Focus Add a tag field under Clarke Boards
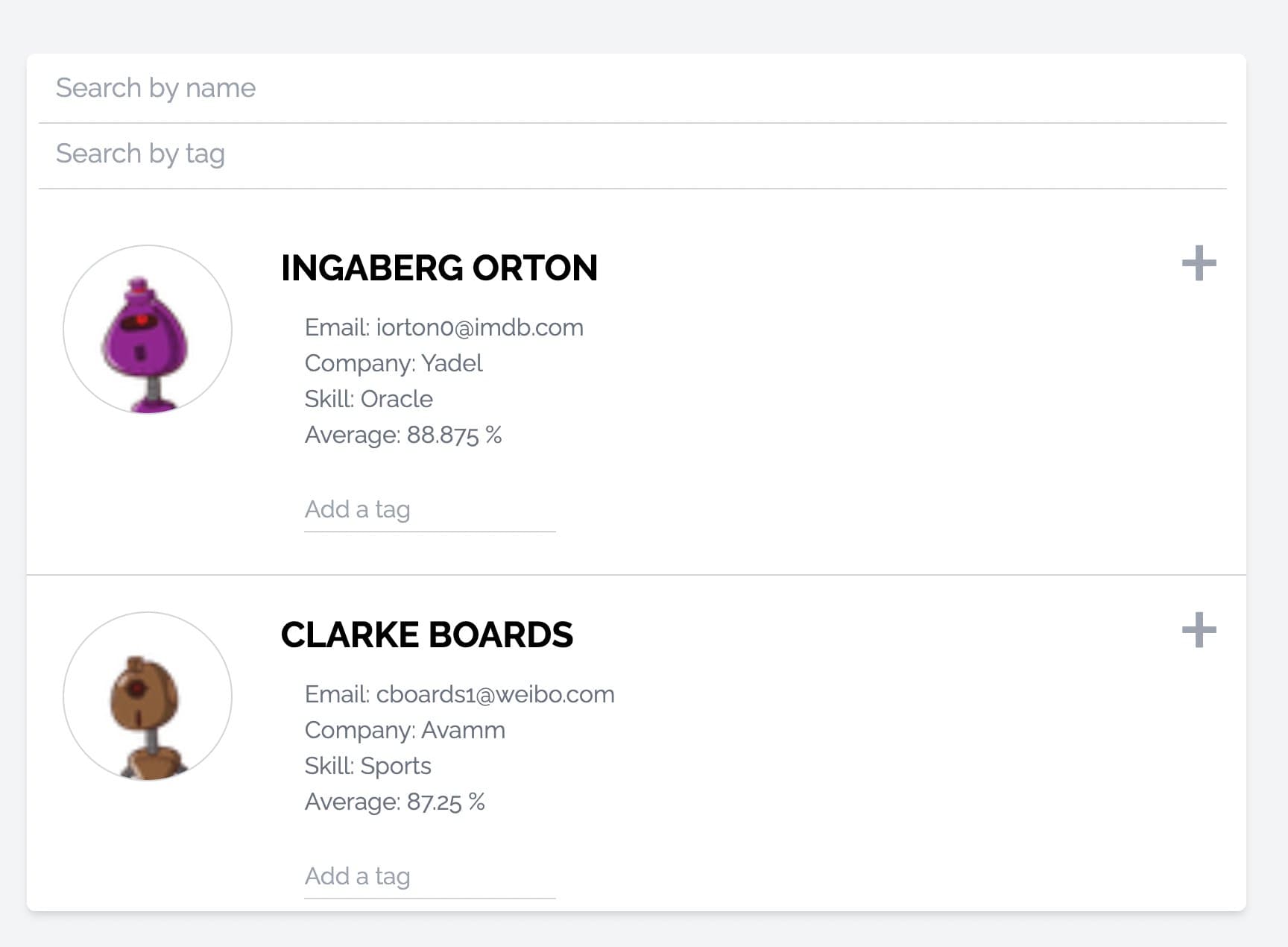The width and height of the screenshot is (1288, 947). pyautogui.click(x=430, y=877)
